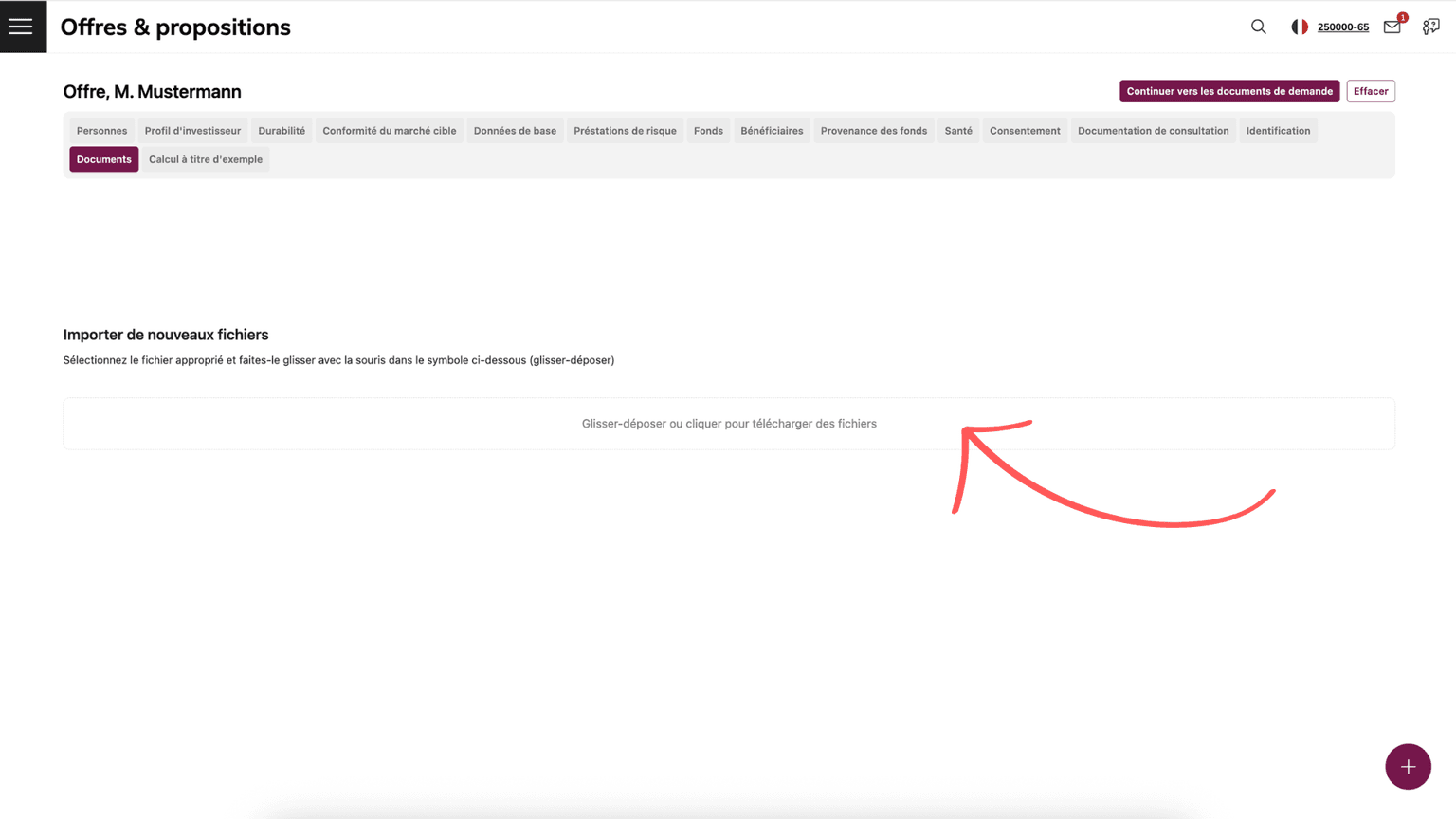This screenshot has height=819, width=1456.
Task: Open the help feedback icon
Action: click(x=1430, y=27)
